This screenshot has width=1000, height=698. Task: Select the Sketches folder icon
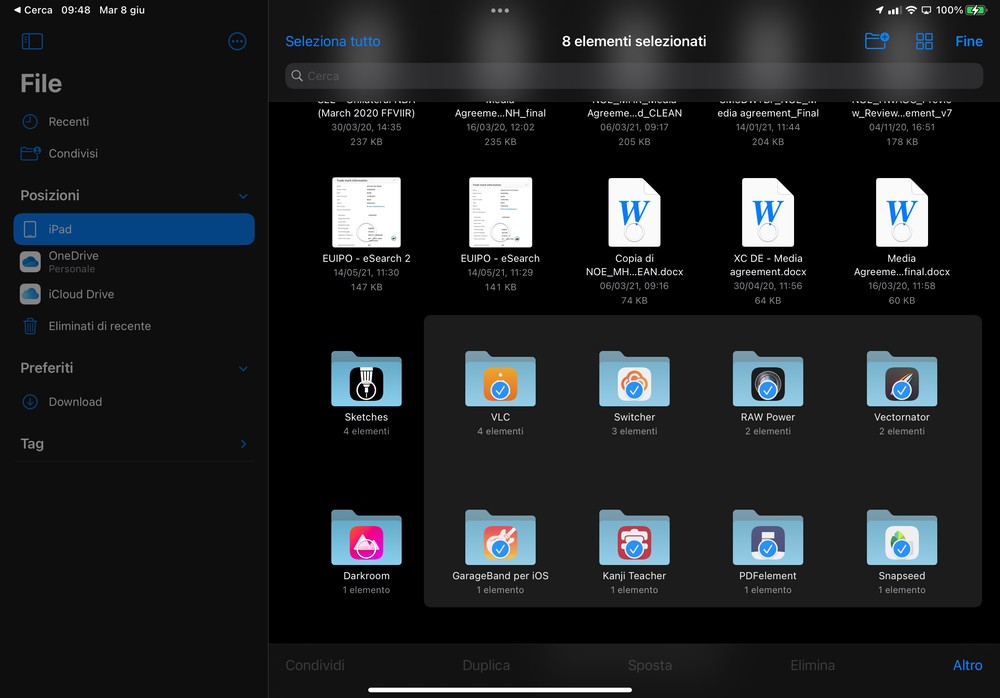tap(366, 379)
